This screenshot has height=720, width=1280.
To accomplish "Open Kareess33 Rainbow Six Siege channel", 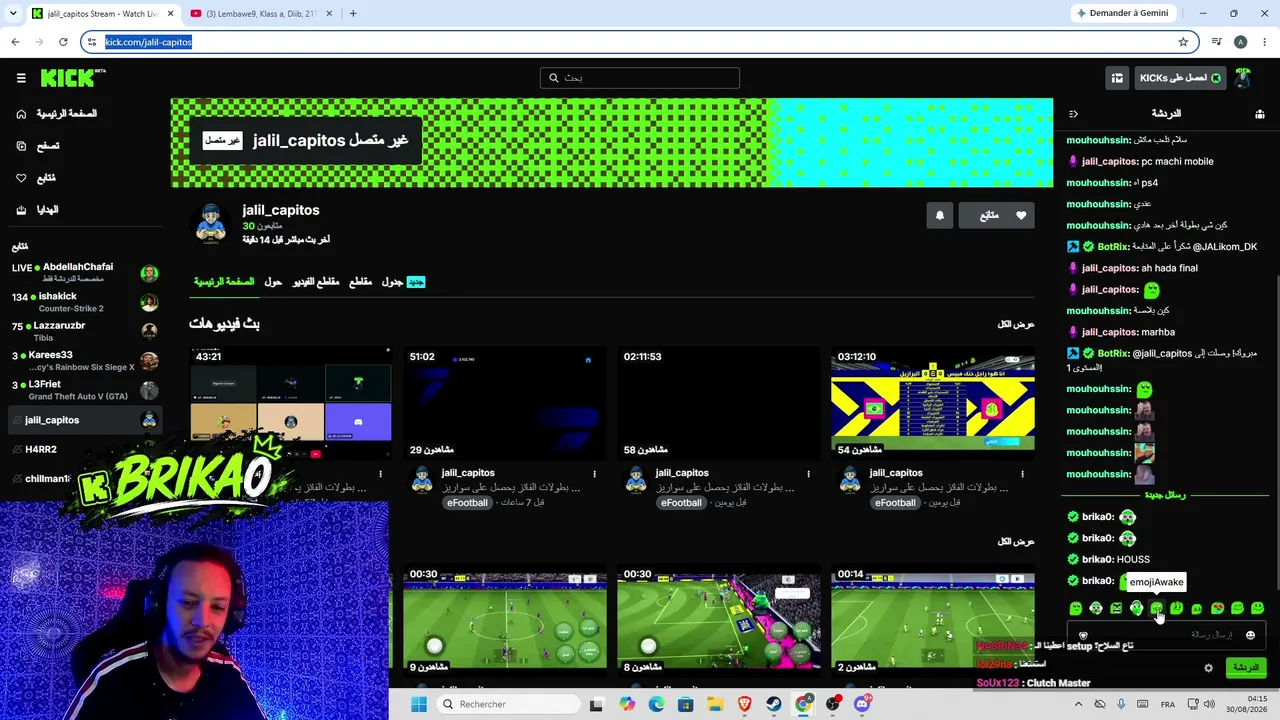I will coord(84,361).
